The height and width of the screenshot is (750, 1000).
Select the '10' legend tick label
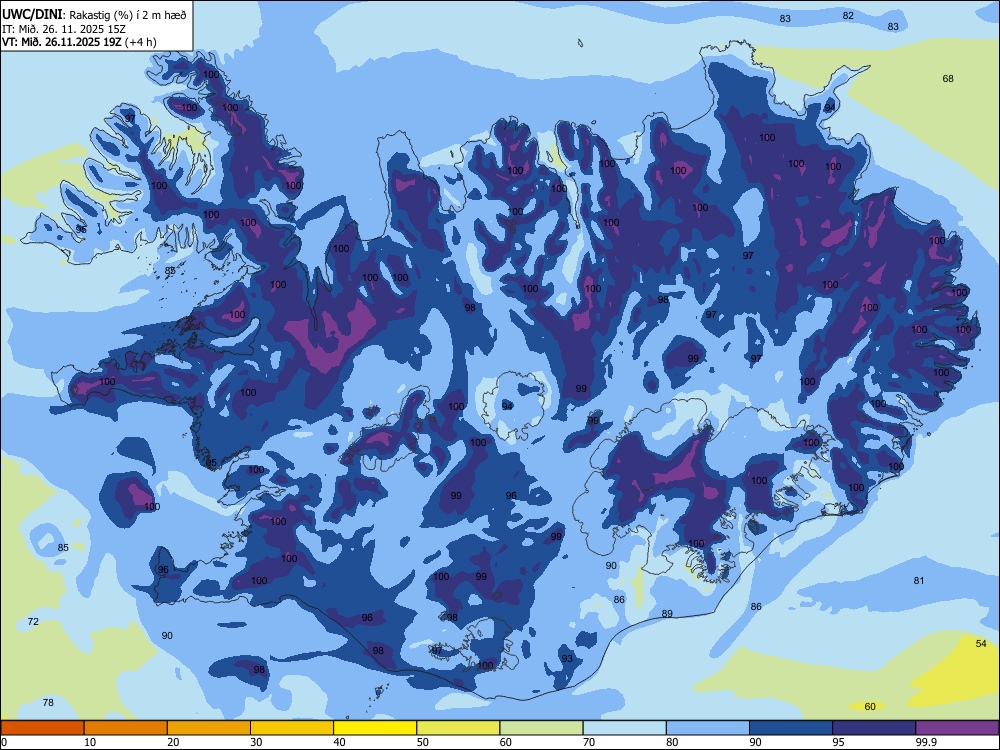(x=90, y=742)
